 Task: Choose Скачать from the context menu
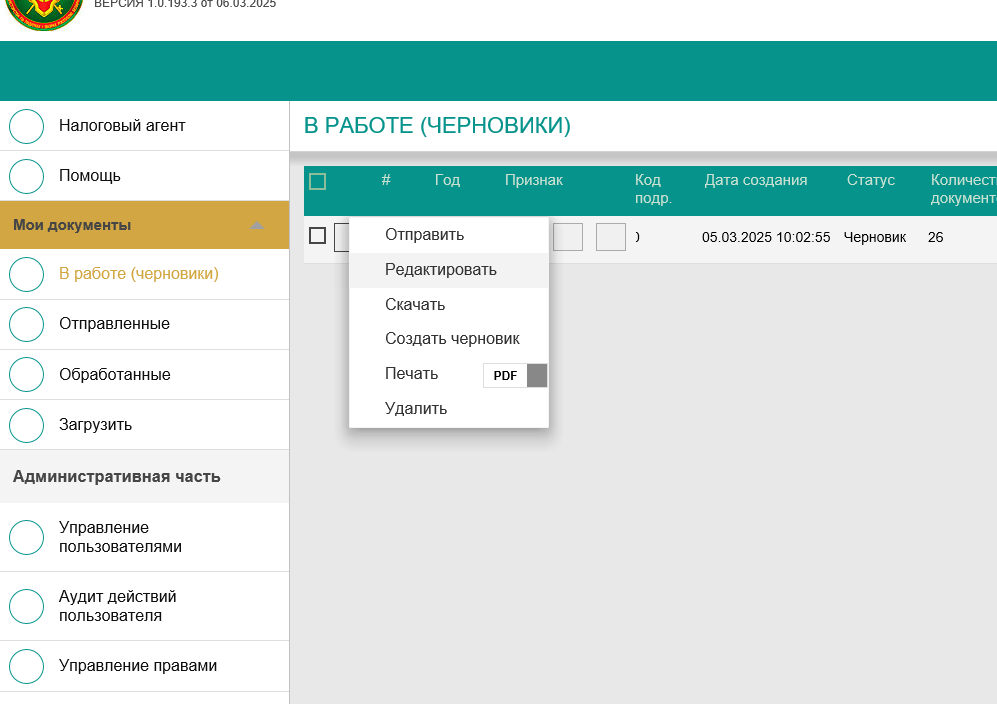[415, 305]
